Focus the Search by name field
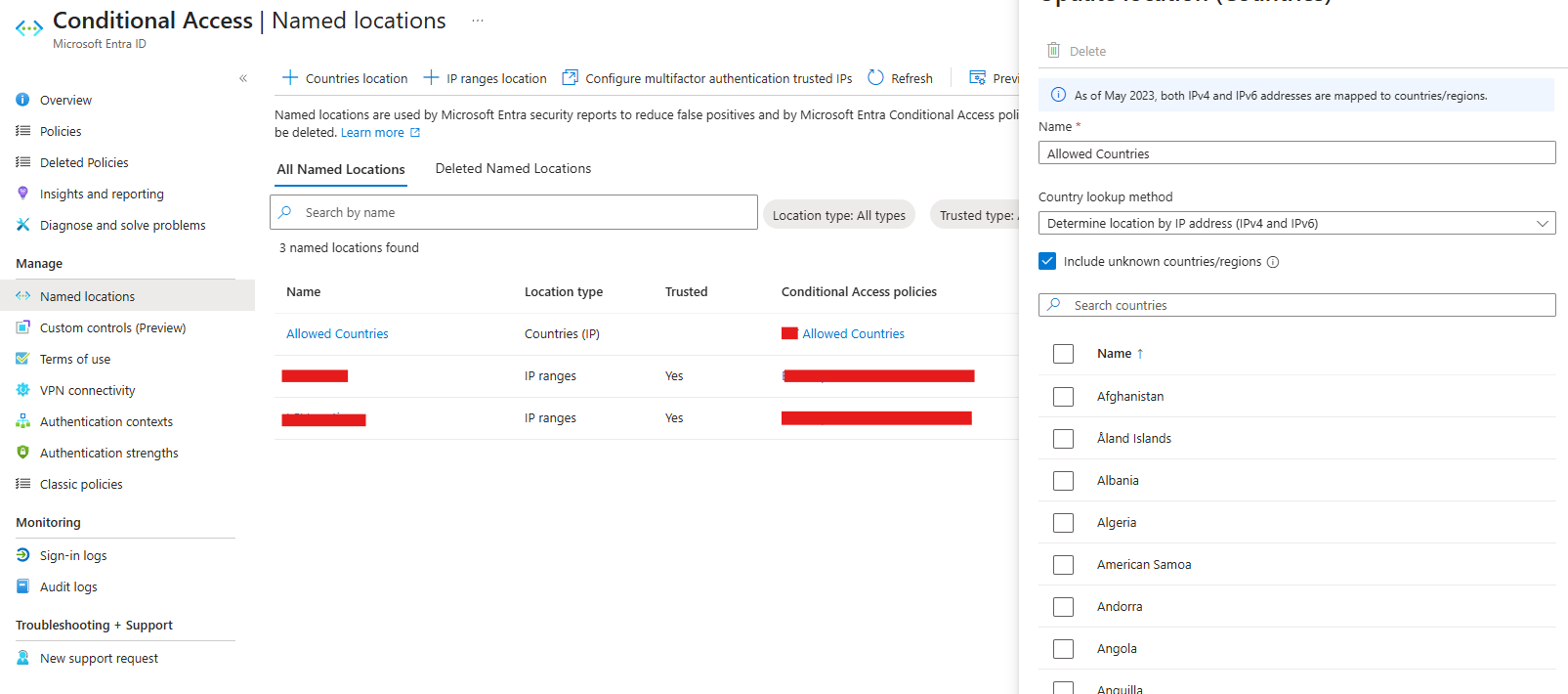The image size is (1568, 694). [x=514, y=212]
